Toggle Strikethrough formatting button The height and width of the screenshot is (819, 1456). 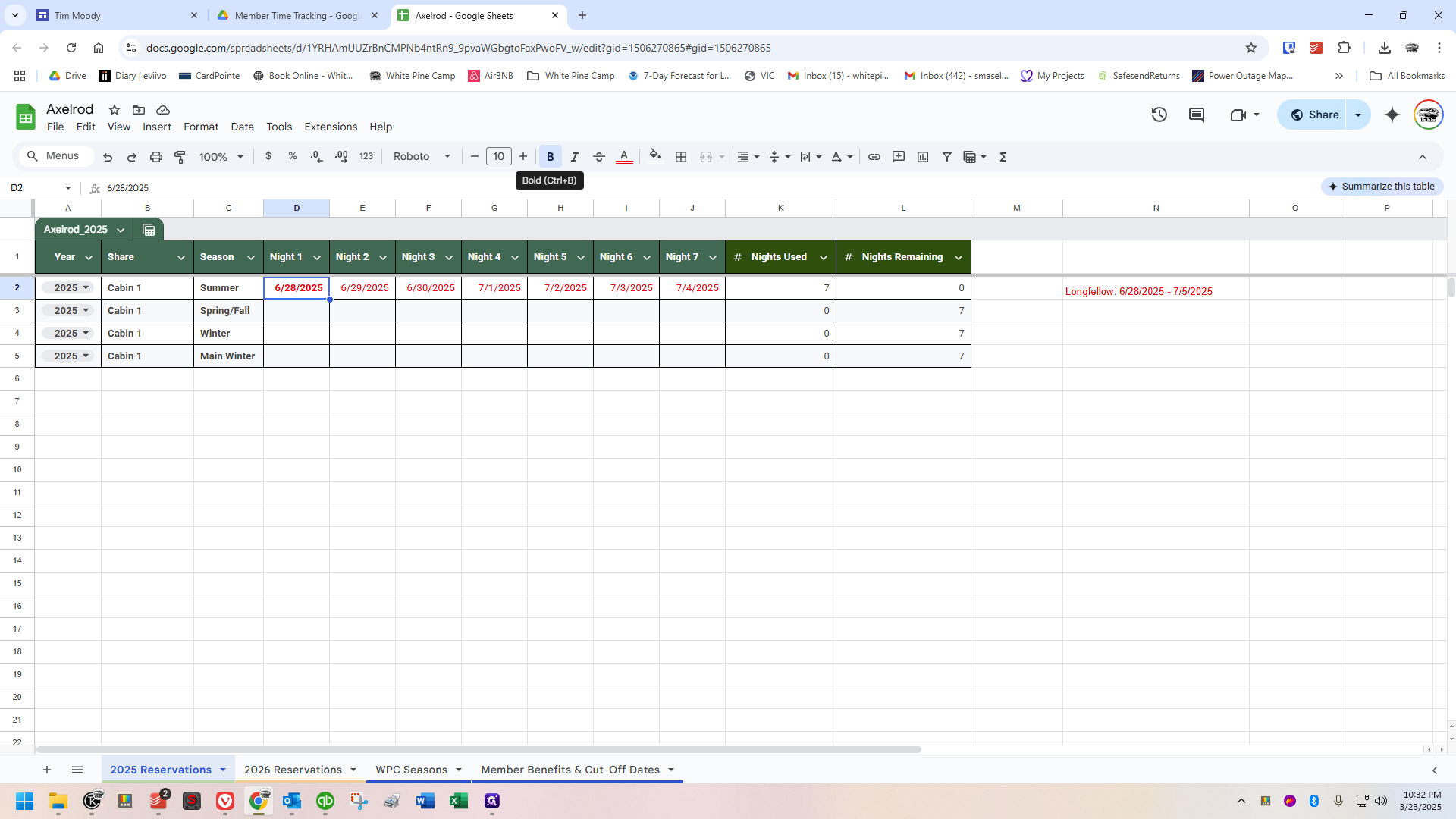(x=599, y=157)
